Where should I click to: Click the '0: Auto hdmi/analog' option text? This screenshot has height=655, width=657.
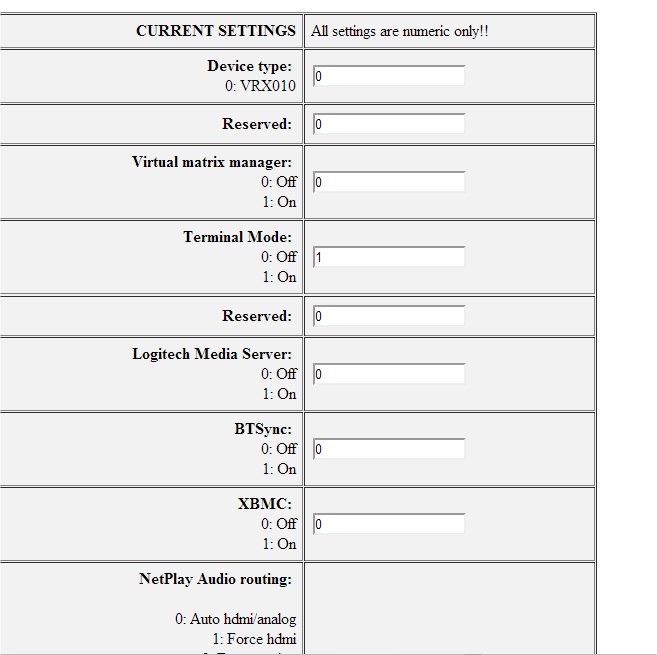coord(236,619)
